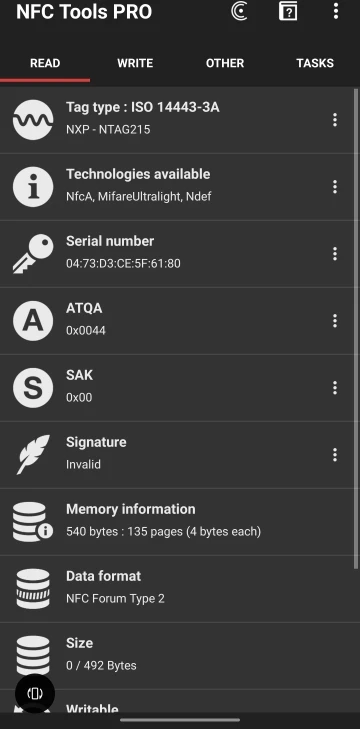Open the crescent C icon in header
The width and height of the screenshot is (360, 729).
(x=240, y=11)
